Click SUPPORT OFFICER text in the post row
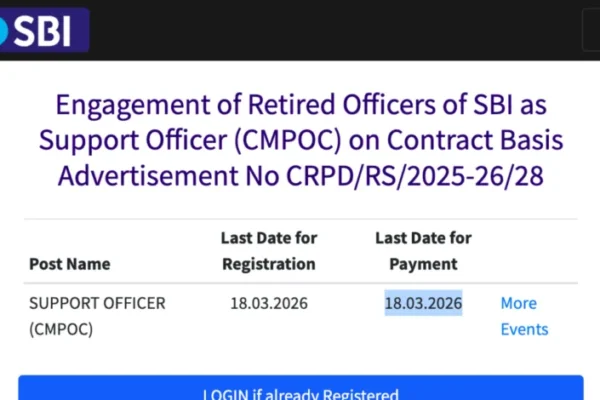 97,303
